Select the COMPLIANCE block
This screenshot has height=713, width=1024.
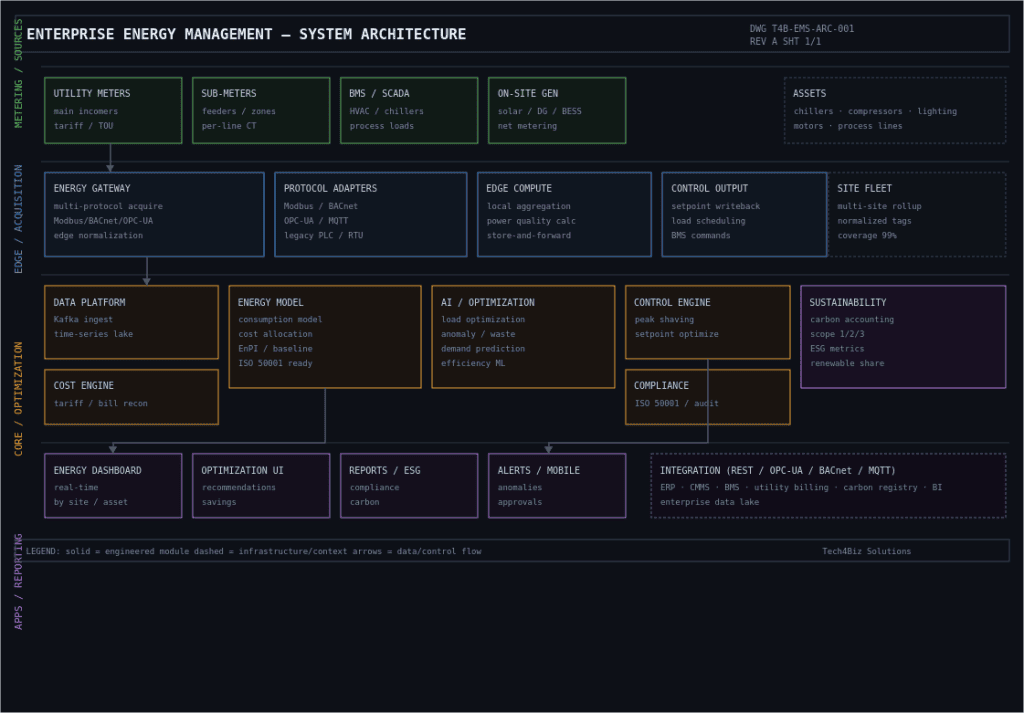click(x=708, y=397)
